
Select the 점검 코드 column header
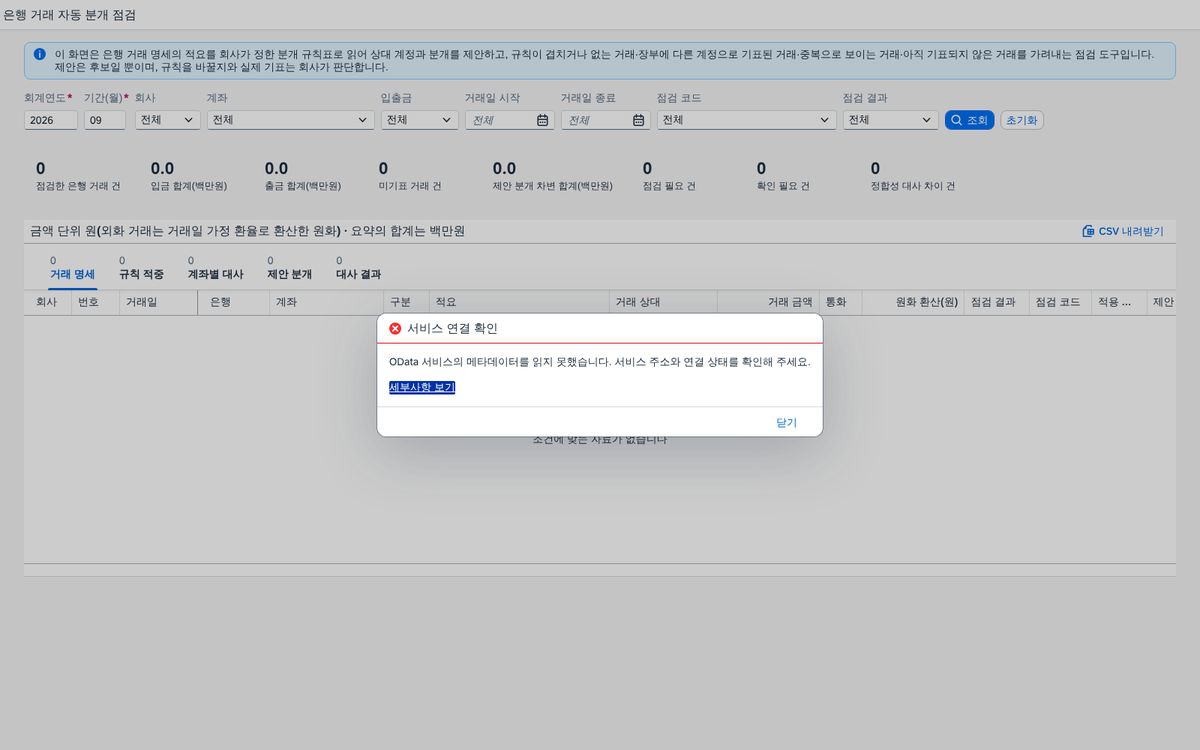1060,302
